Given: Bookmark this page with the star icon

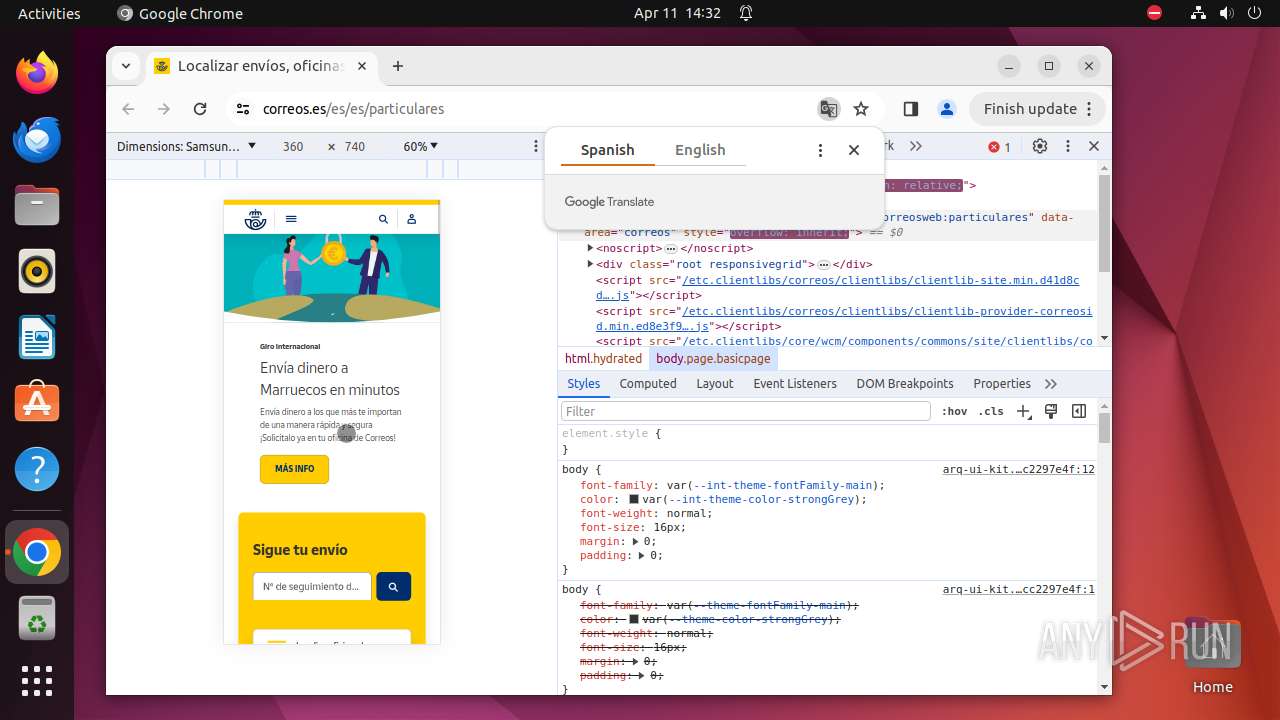Looking at the screenshot, I should [861, 109].
